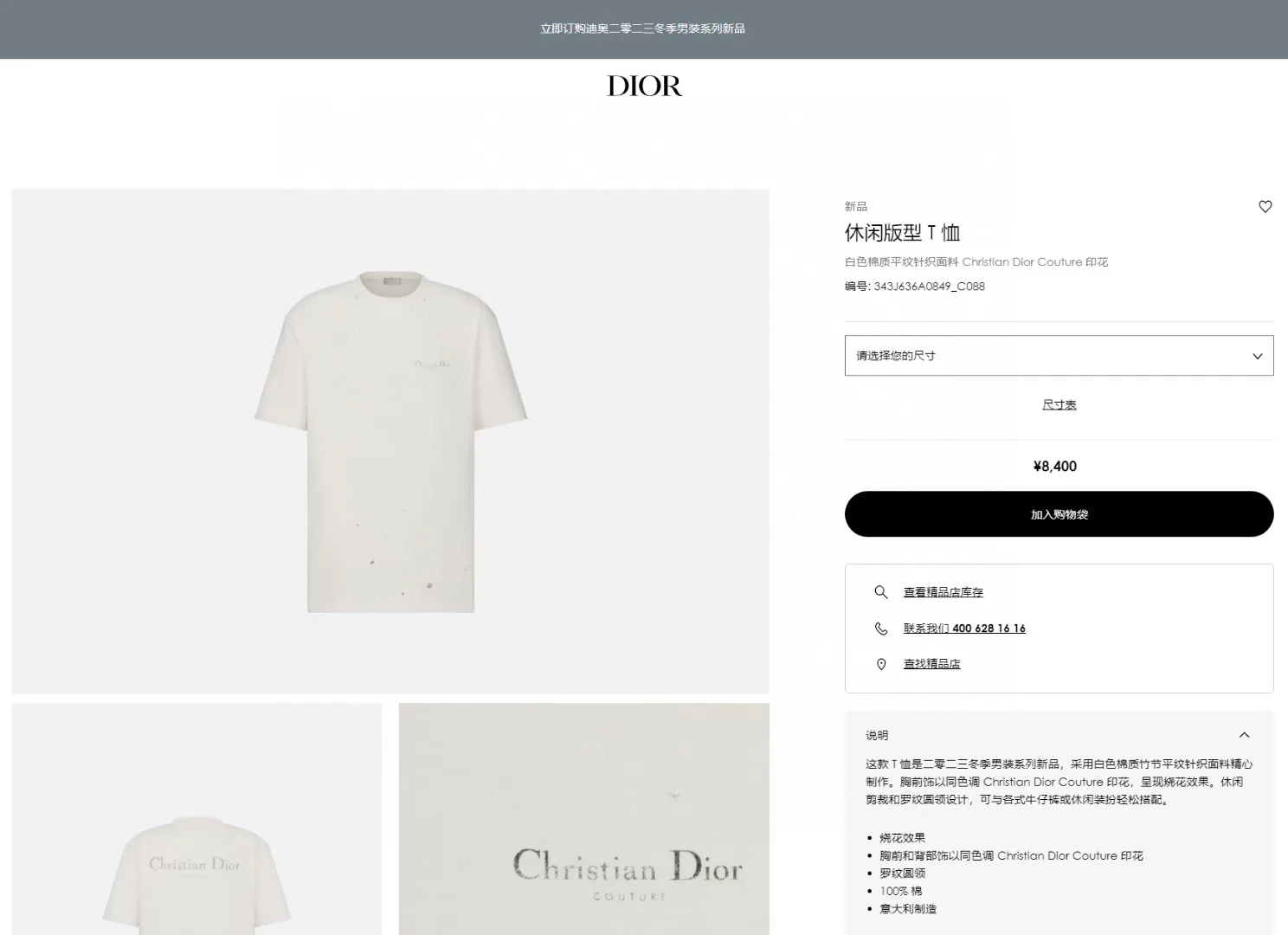Open the 尺寸表 size chart link
The width and height of the screenshot is (1288, 935).
[x=1059, y=404]
